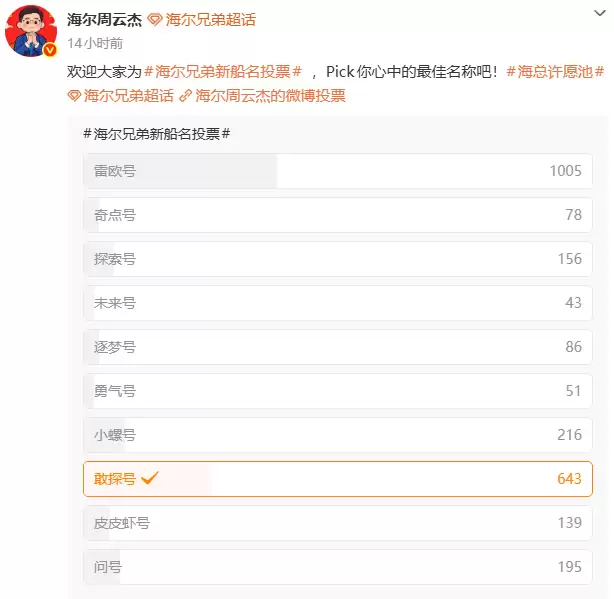Click the diamond icon in the post text
The width and height of the screenshot is (614, 599).
coord(74,96)
